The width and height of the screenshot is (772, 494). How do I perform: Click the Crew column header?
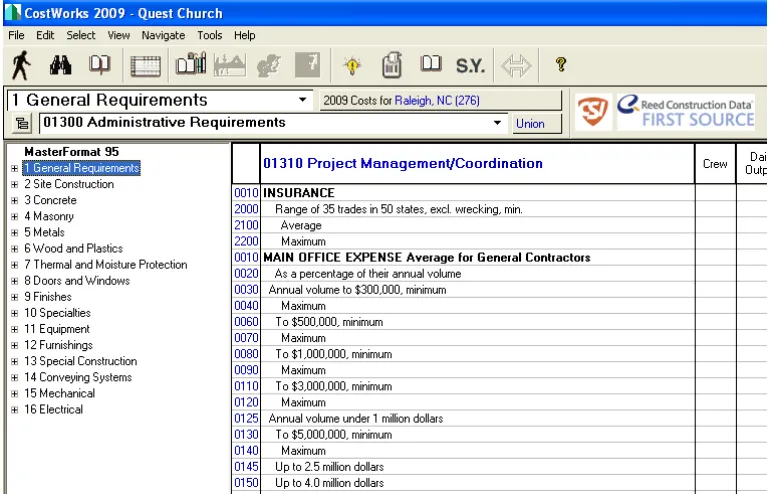[x=715, y=164]
